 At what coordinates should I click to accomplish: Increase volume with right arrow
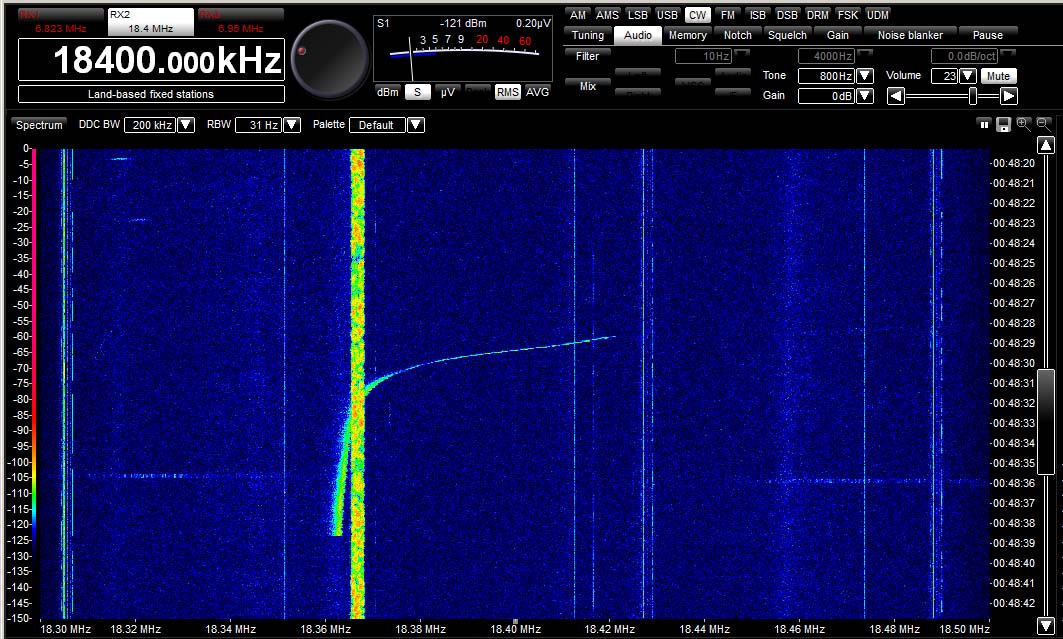(x=1009, y=96)
